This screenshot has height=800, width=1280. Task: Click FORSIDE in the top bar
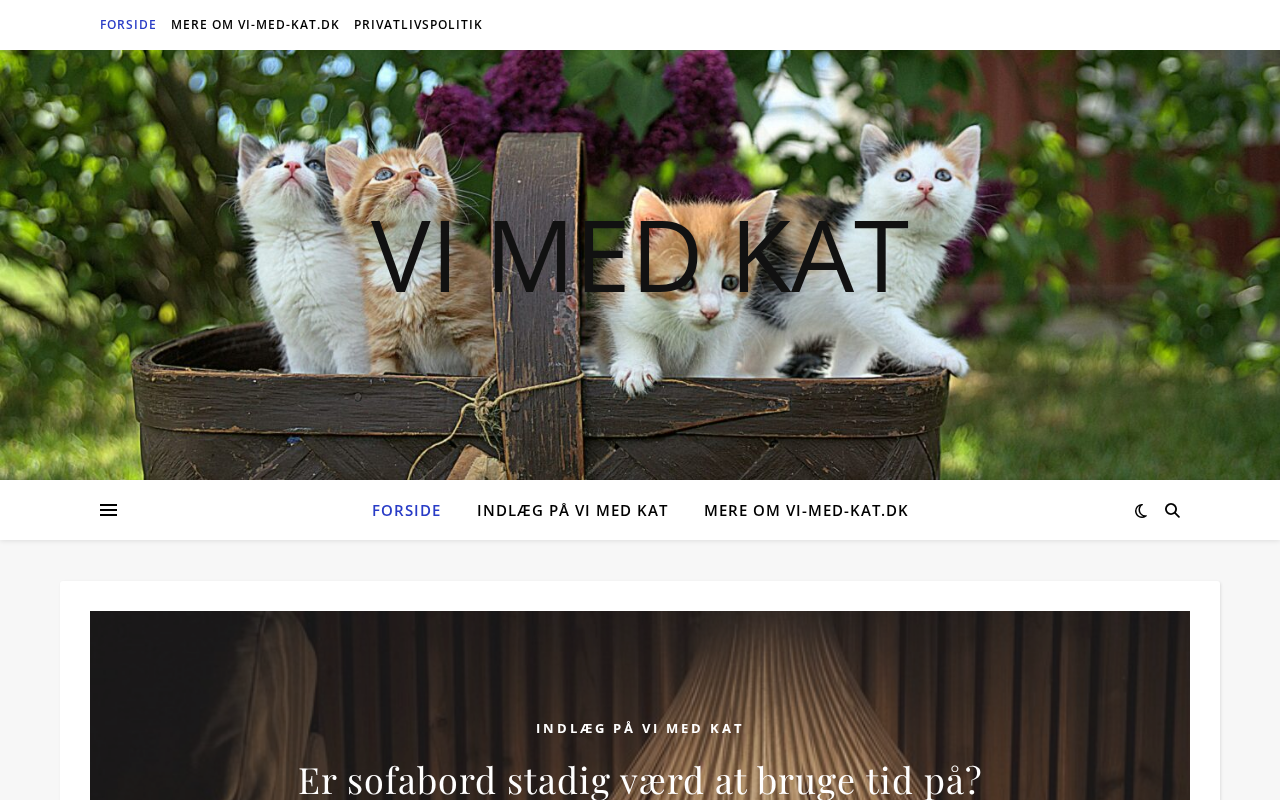(x=128, y=25)
